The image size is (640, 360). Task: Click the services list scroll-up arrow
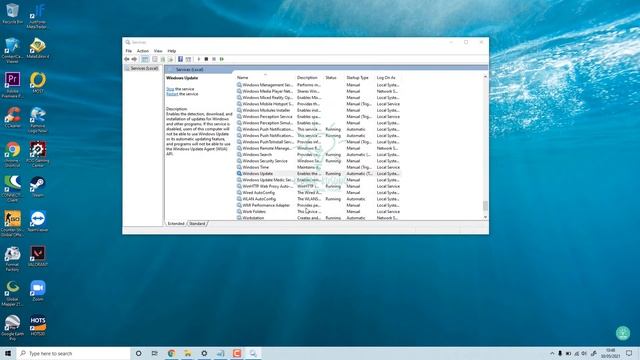coord(485,77)
